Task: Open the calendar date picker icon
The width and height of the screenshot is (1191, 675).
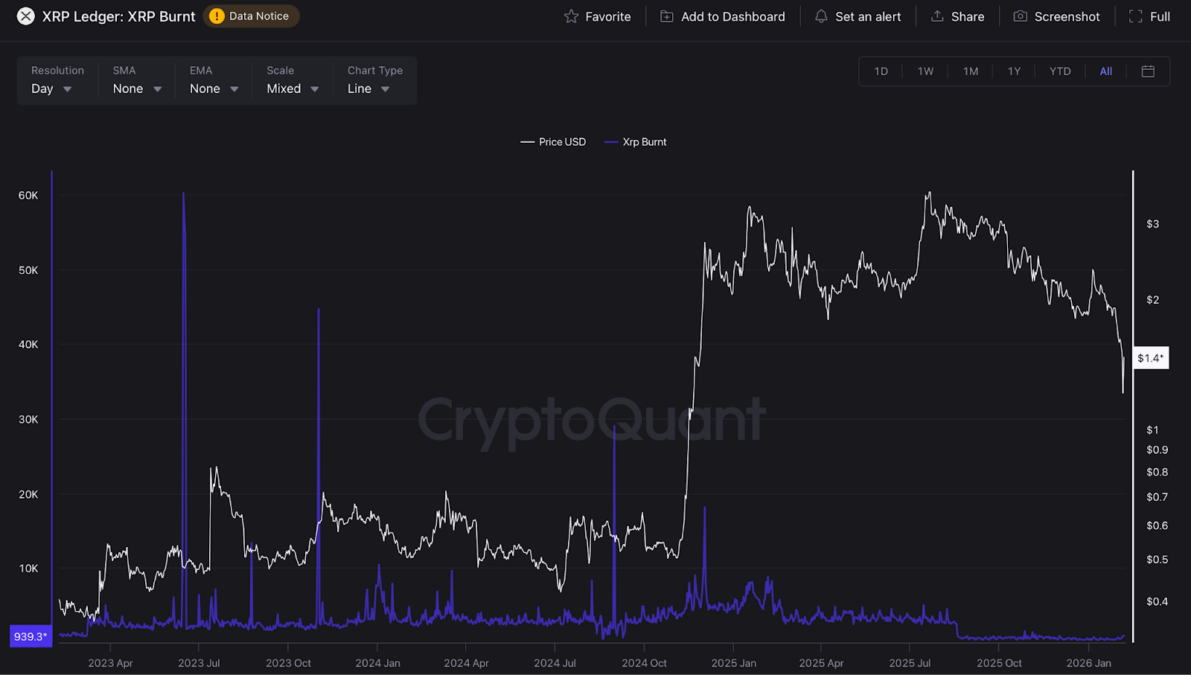Action: point(1148,71)
